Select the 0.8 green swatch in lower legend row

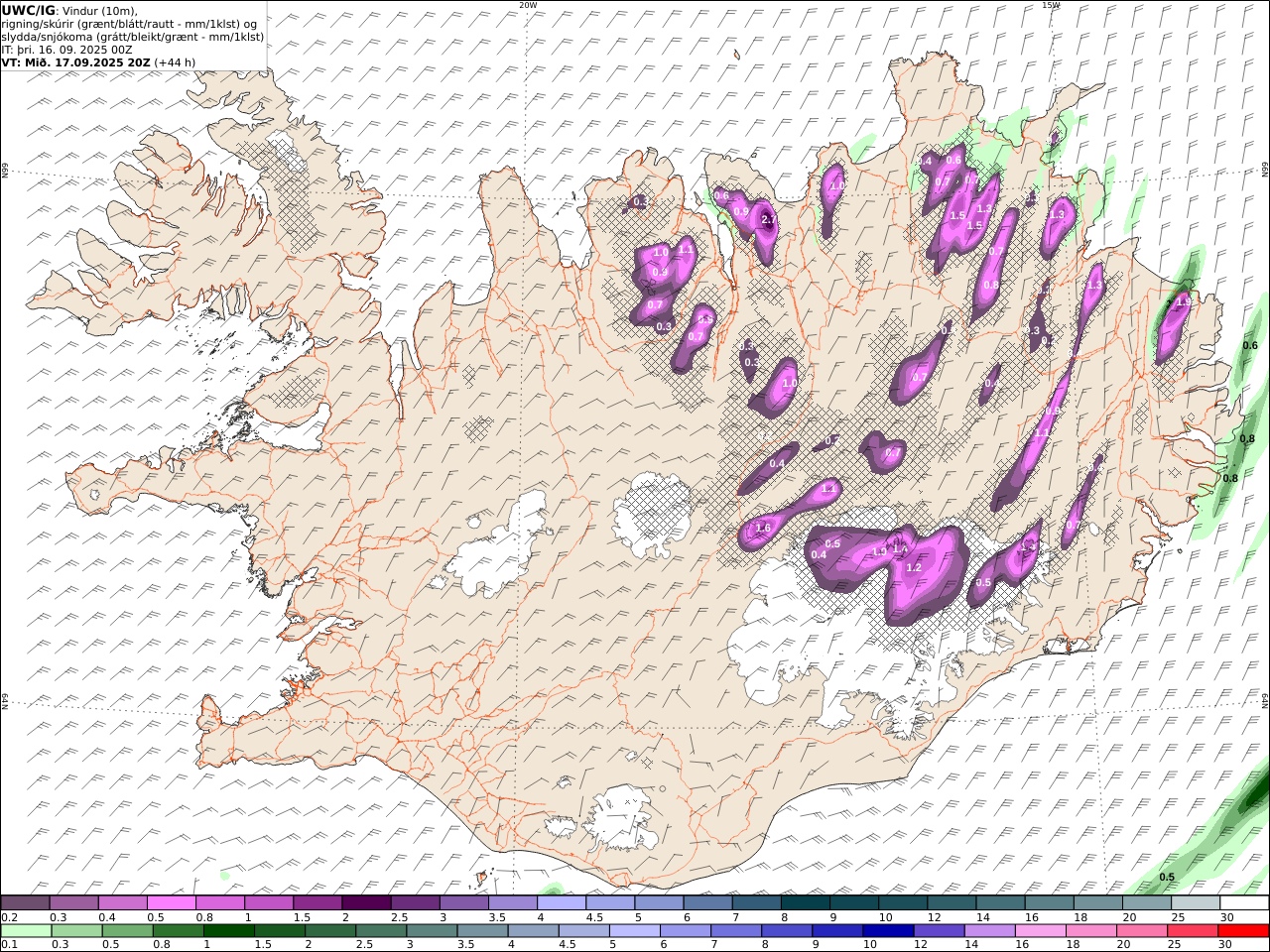178,930
